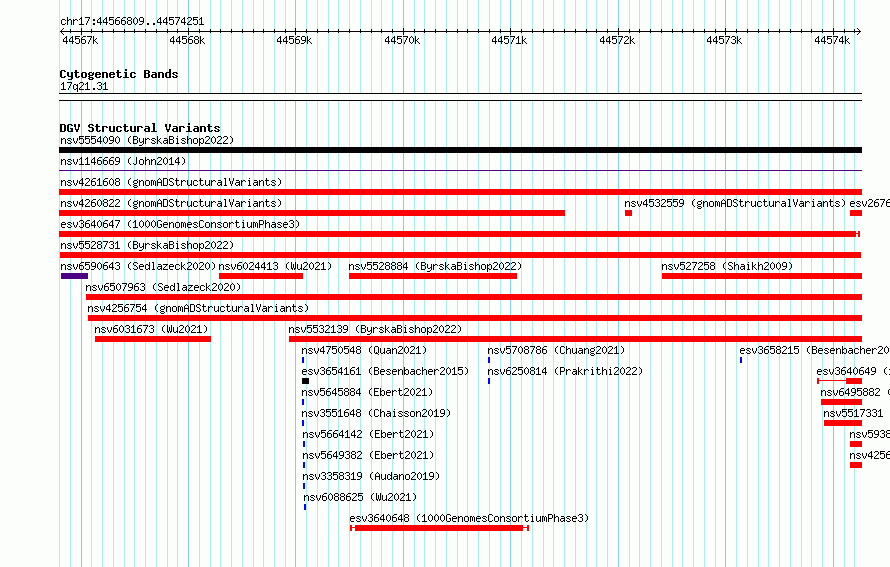
Task: Click the nsv5554090 (ByrskaBishop2022) variant label
Action: [x=147, y=140]
